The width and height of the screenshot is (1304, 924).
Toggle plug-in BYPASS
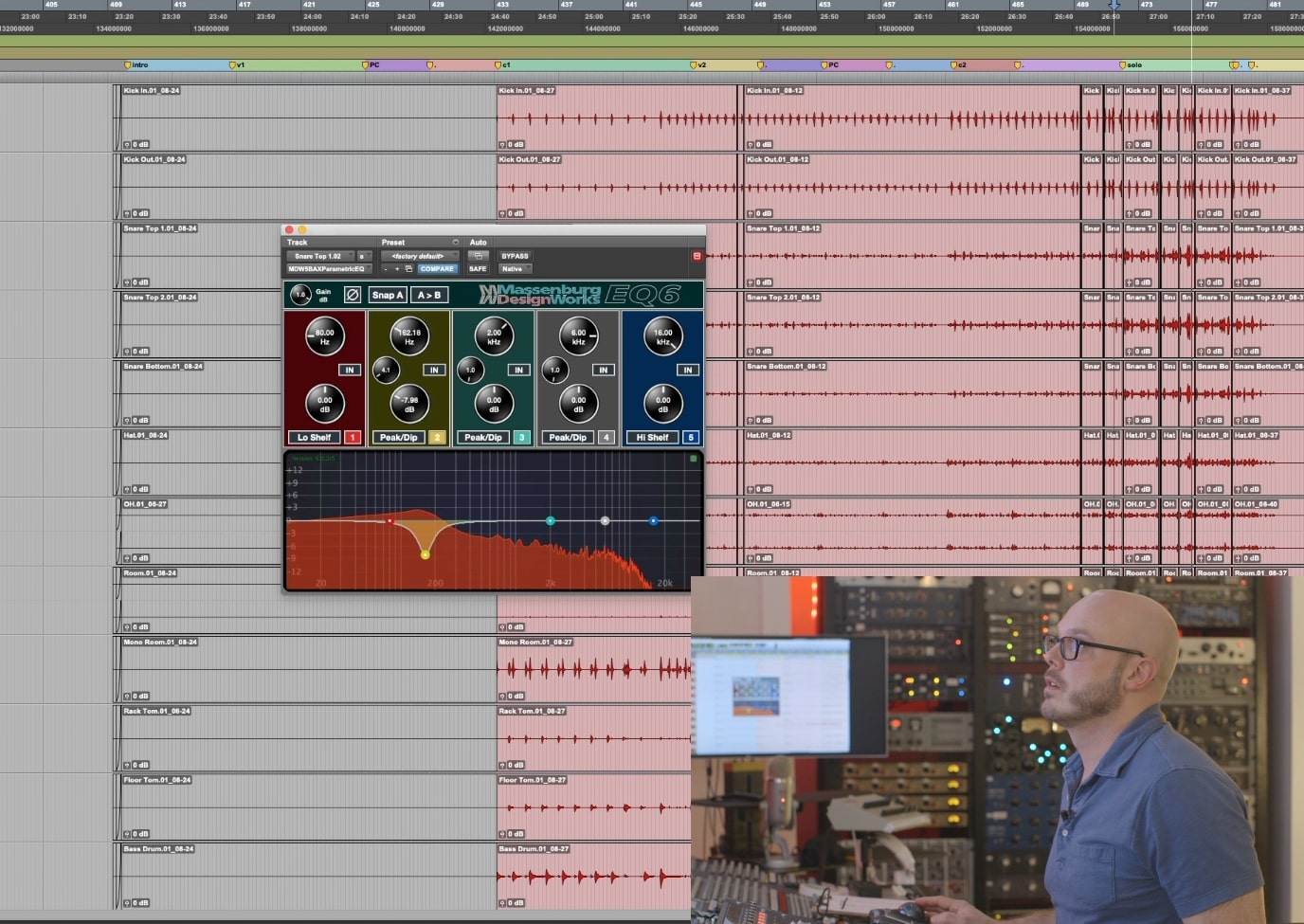516,256
